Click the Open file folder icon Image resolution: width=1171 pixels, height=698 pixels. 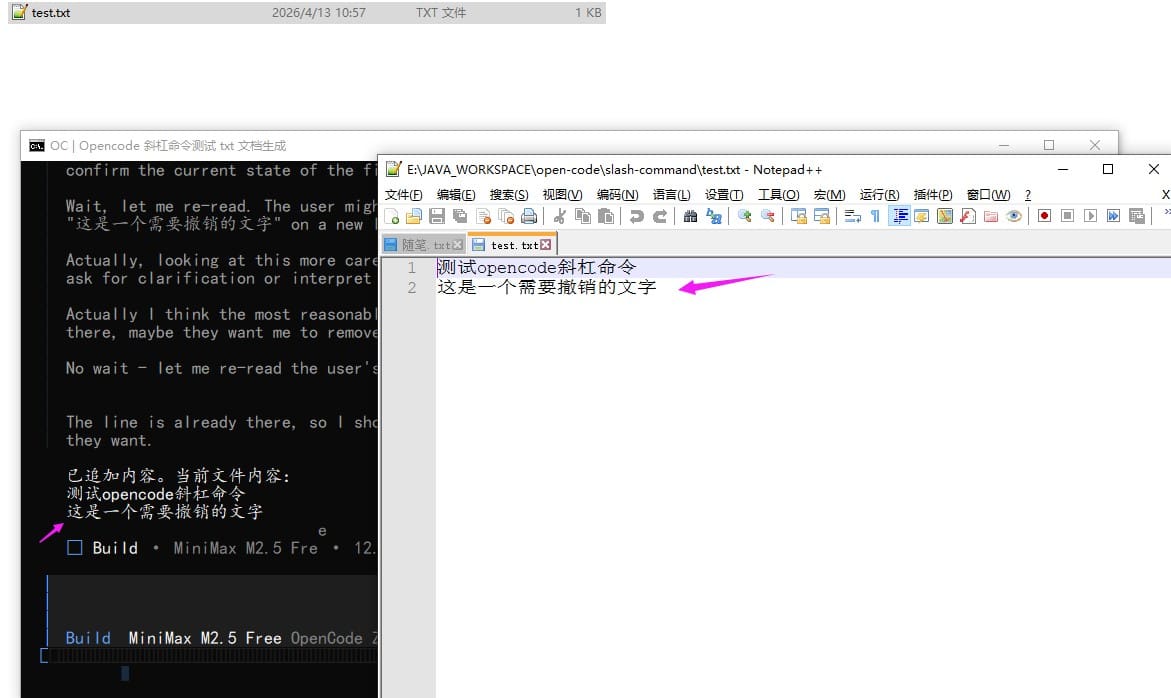click(414, 216)
